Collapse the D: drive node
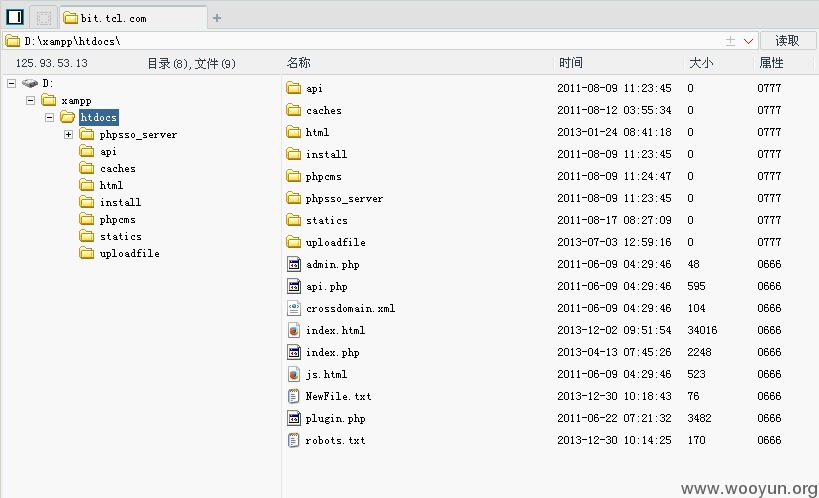The image size is (819, 498). pyautogui.click(x=11, y=83)
